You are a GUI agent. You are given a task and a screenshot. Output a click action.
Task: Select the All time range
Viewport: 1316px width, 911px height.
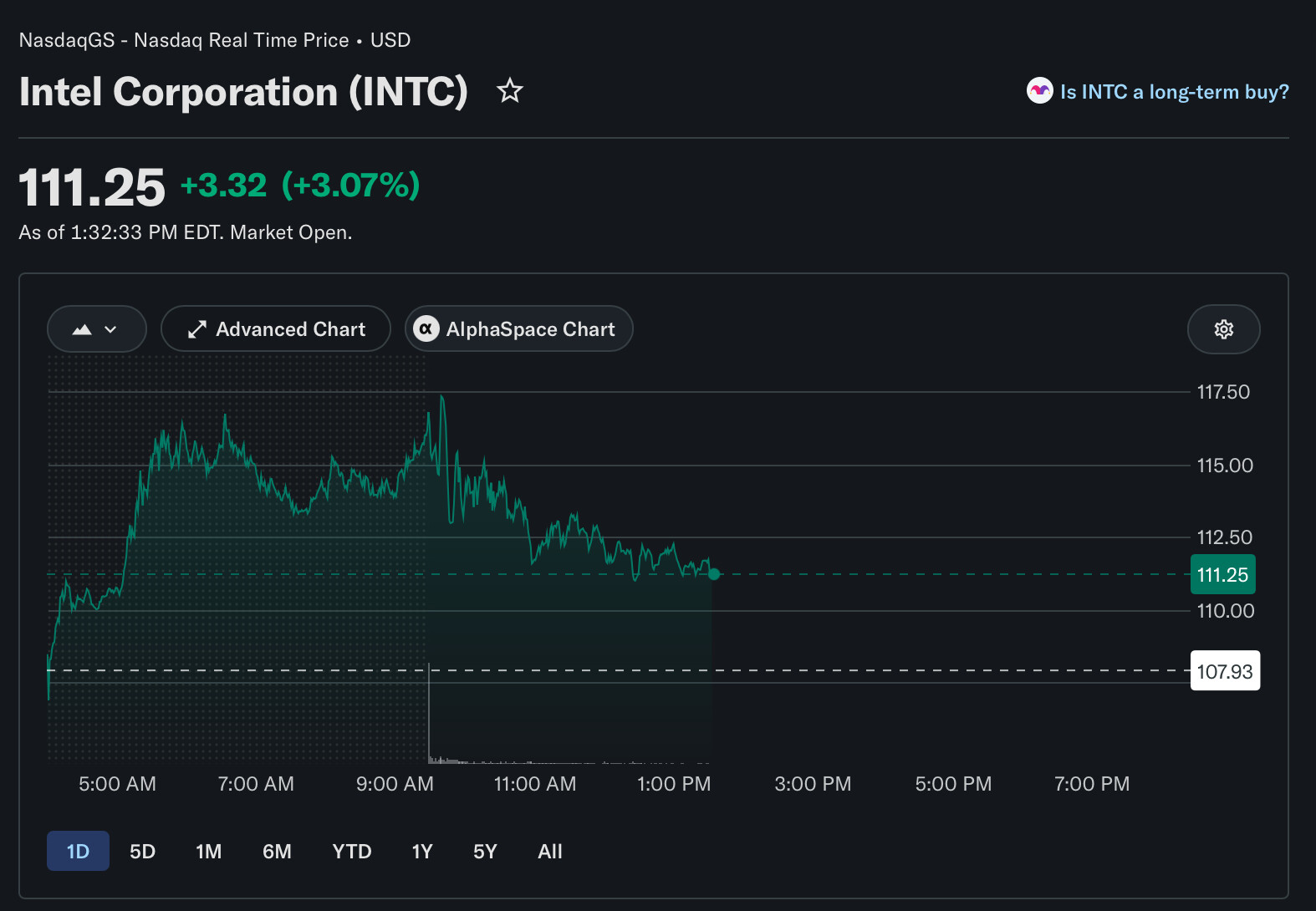point(550,851)
